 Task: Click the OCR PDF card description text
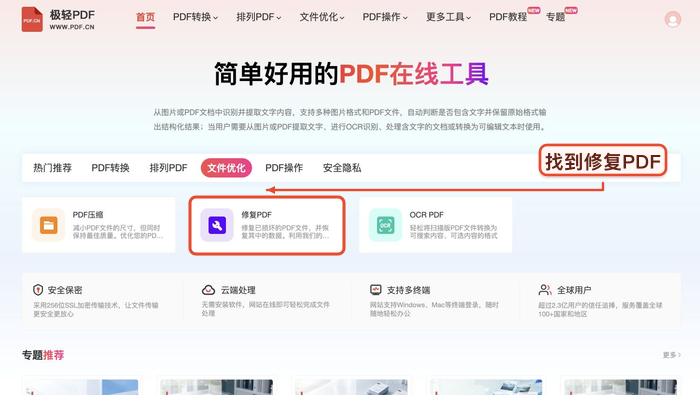click(454, 232)
